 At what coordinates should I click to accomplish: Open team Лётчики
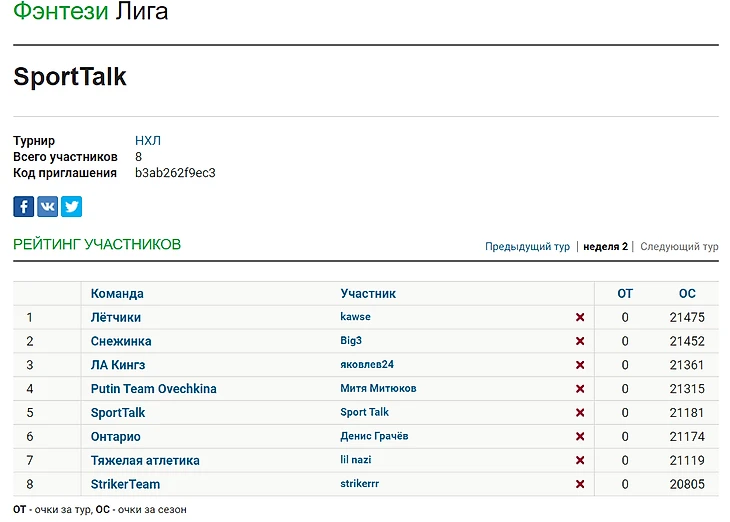116,318
